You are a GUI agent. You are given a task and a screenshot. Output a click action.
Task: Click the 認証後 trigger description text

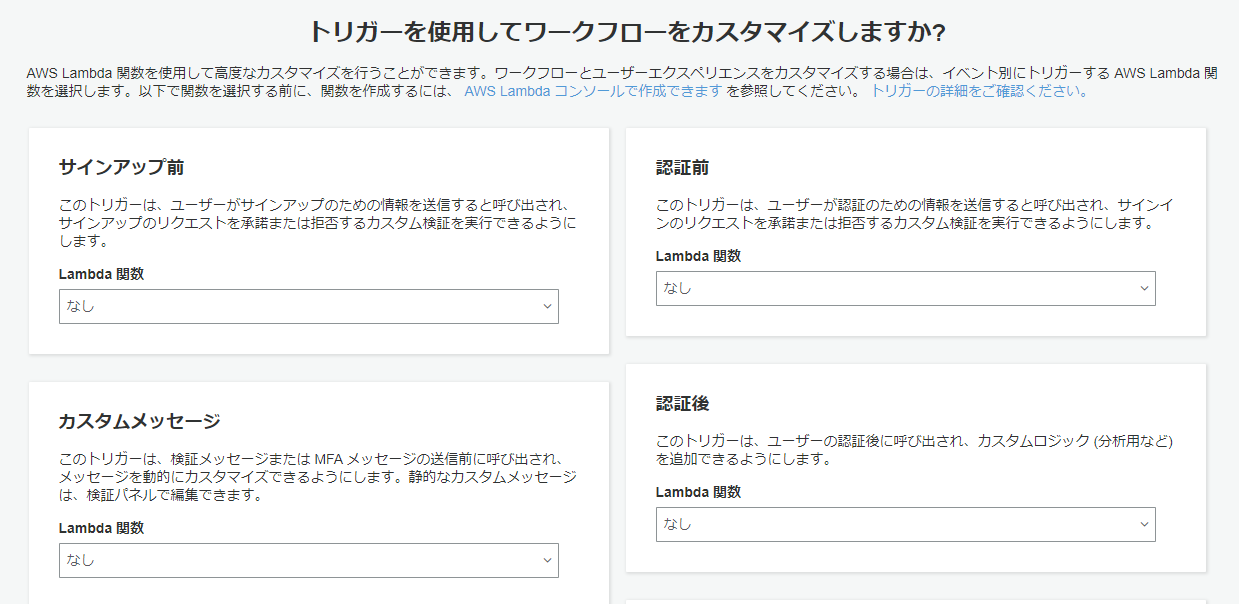[x=914, y=450]
